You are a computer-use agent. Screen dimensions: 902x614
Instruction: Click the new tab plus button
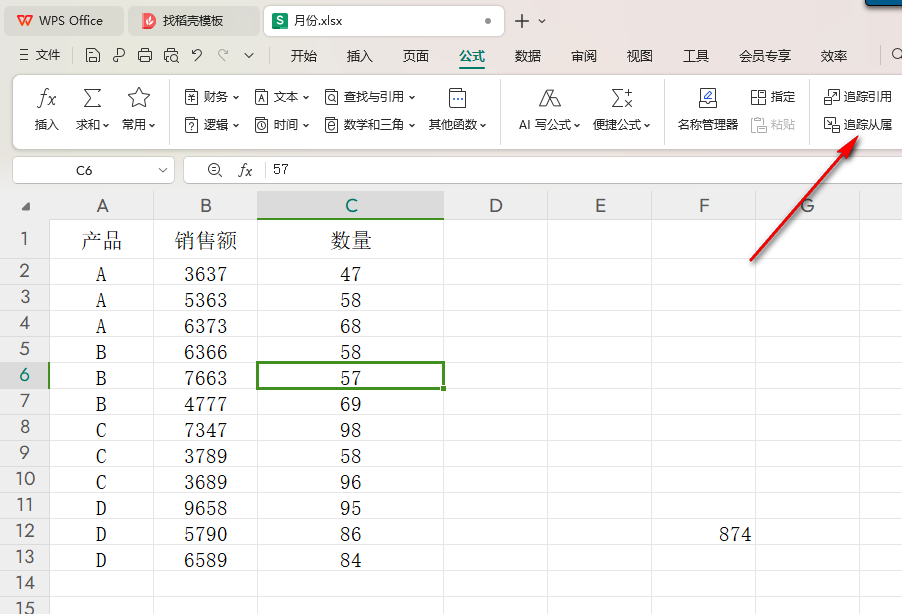[522, 21]
